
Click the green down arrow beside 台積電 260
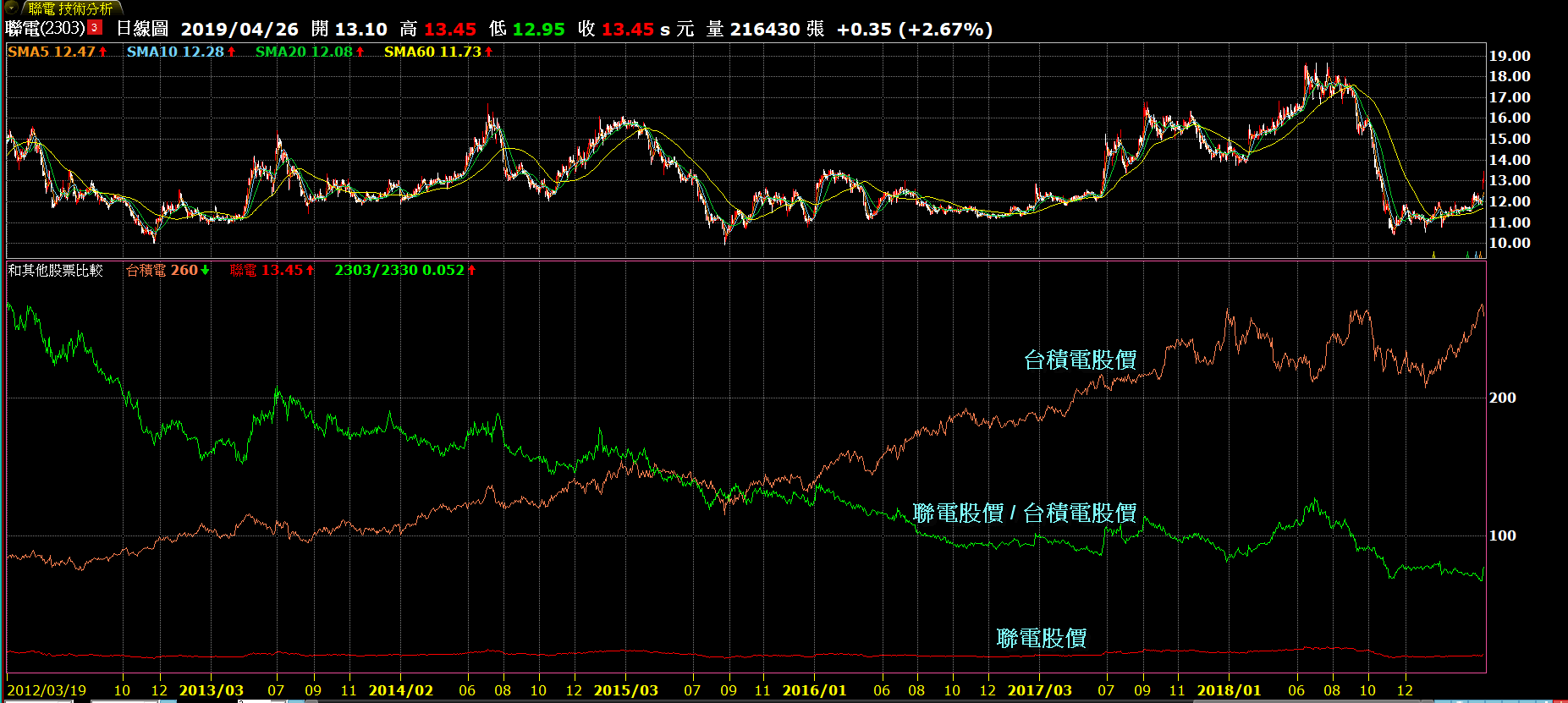pyautogui.click(x=205, y=270)
